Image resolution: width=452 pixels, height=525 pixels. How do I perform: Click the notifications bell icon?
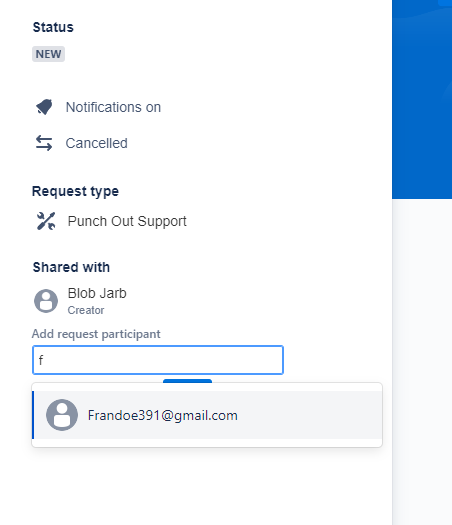(44, 107)
